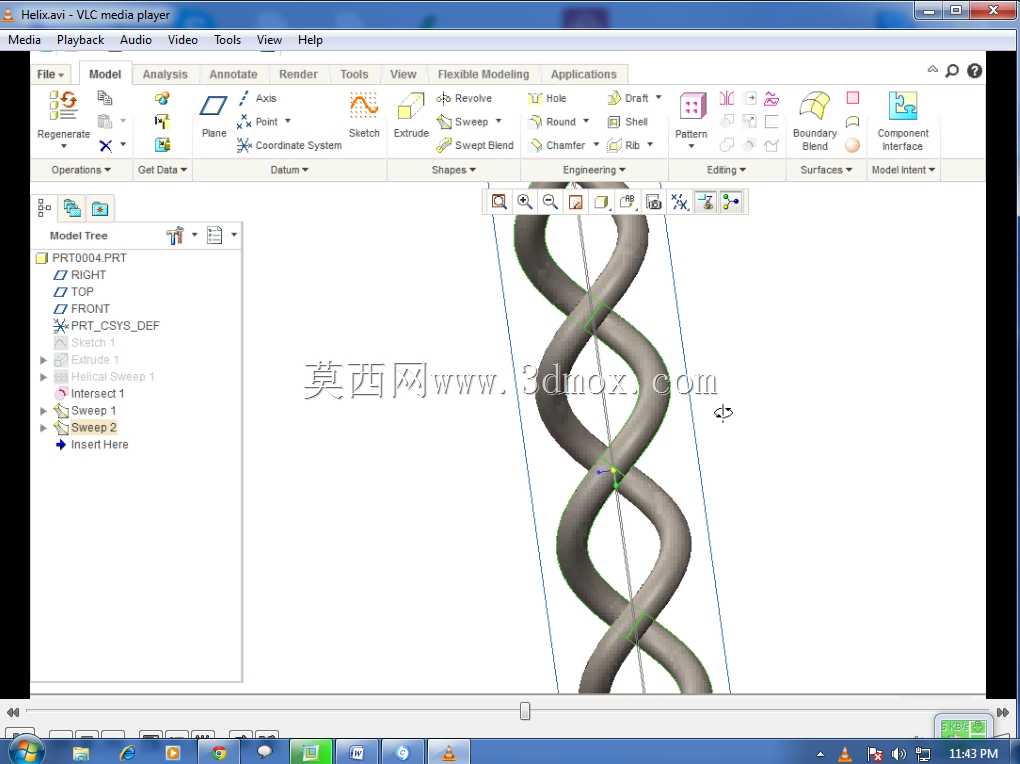Viewport: 1020px width, 764px height.
Task: Click the Zoom Out icon
Action: click(550, 202)
